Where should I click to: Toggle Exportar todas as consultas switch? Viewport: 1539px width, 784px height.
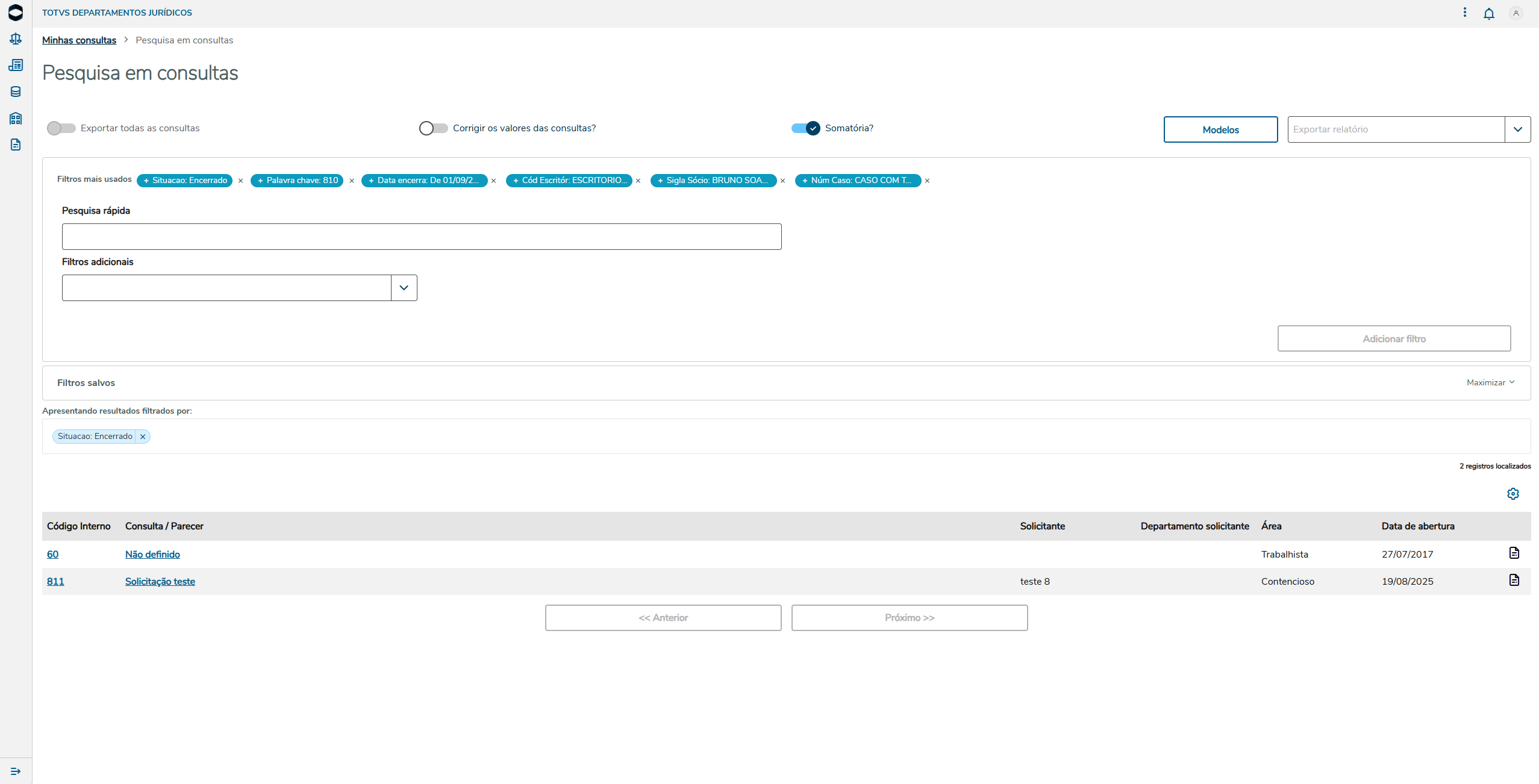[61, 128]
